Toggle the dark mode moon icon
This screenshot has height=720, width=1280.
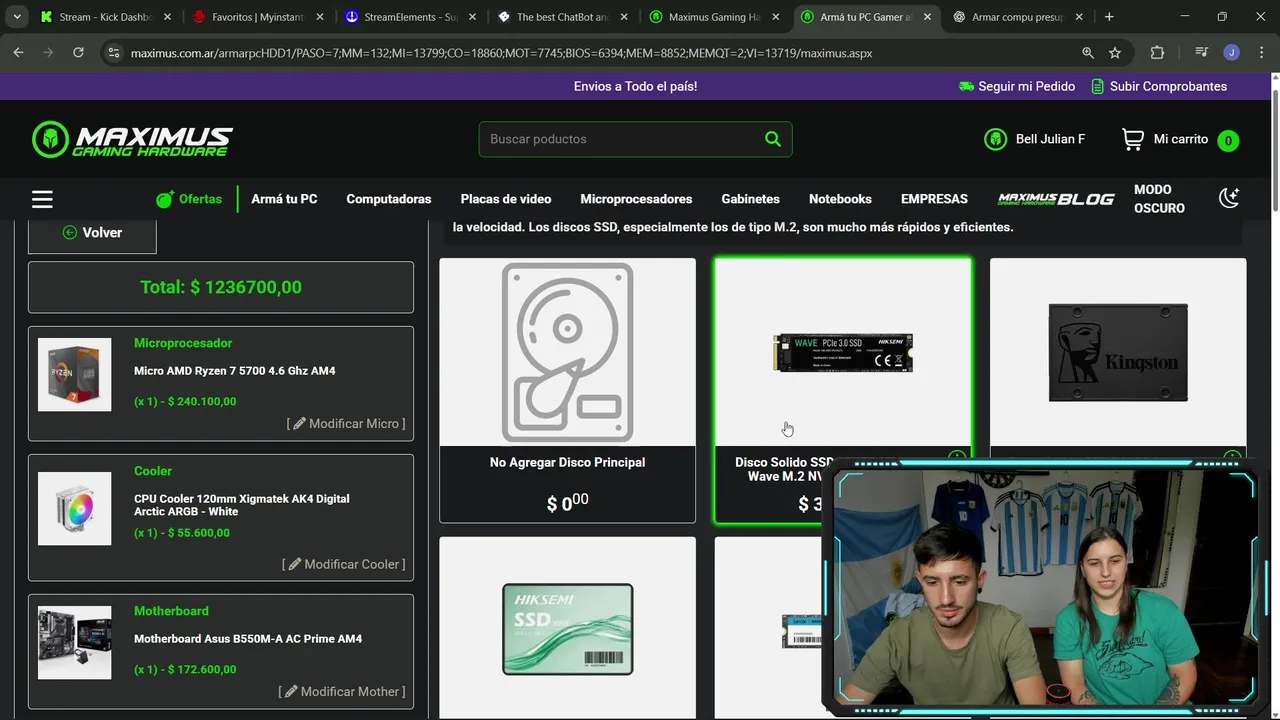pyautogui.click(x=1229, y=198)
